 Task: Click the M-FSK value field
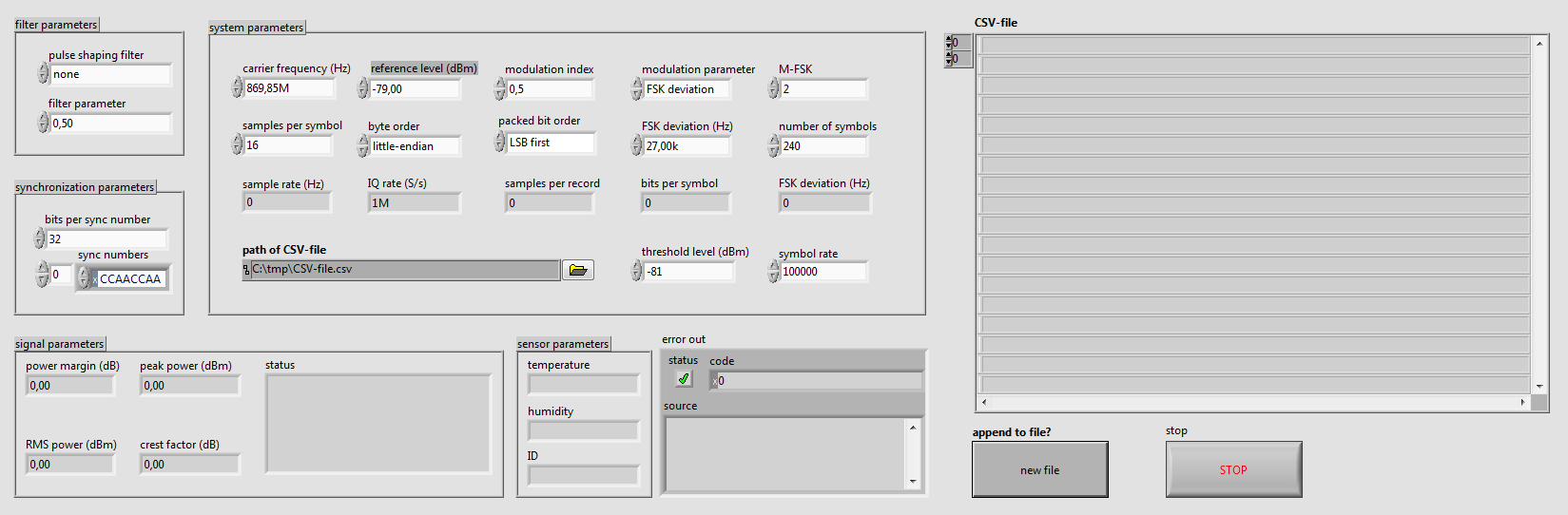823,88
